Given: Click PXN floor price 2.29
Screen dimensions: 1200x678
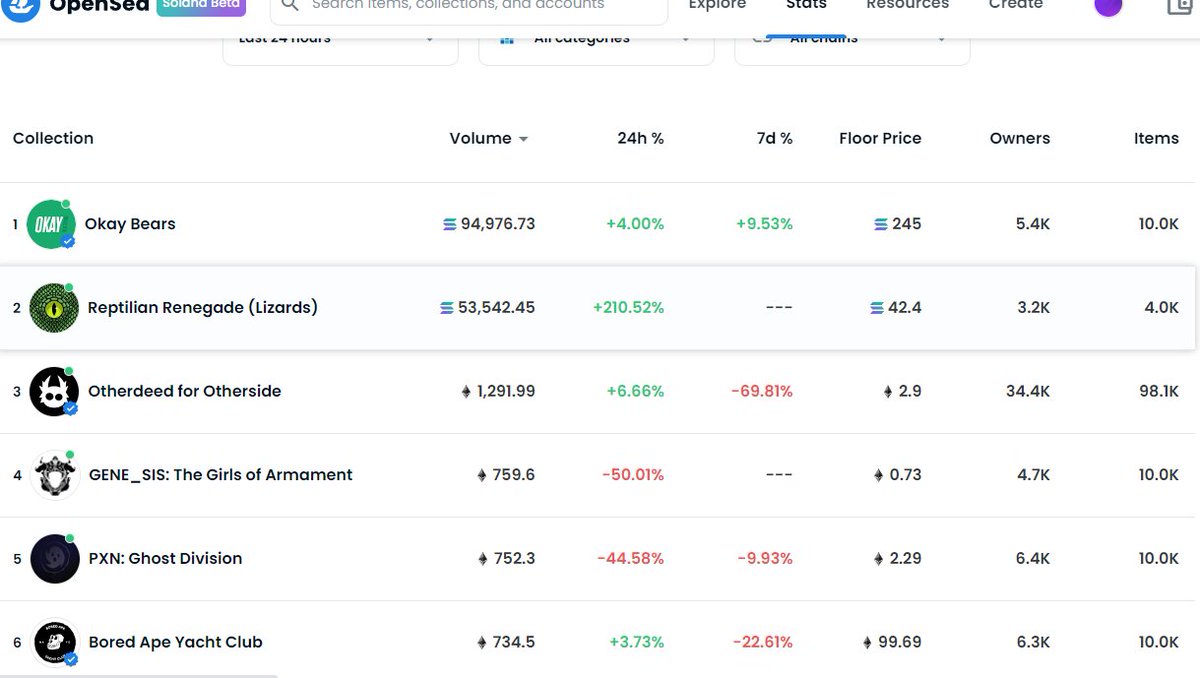Looking at the screenshot, I should (898, 558).
